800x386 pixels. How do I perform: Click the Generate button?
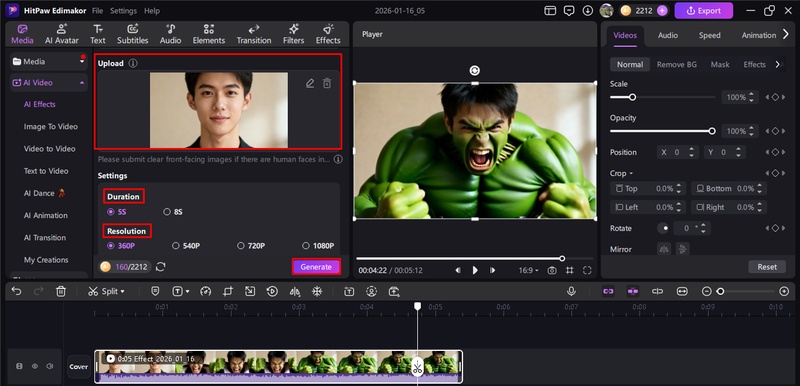[316, 267]
